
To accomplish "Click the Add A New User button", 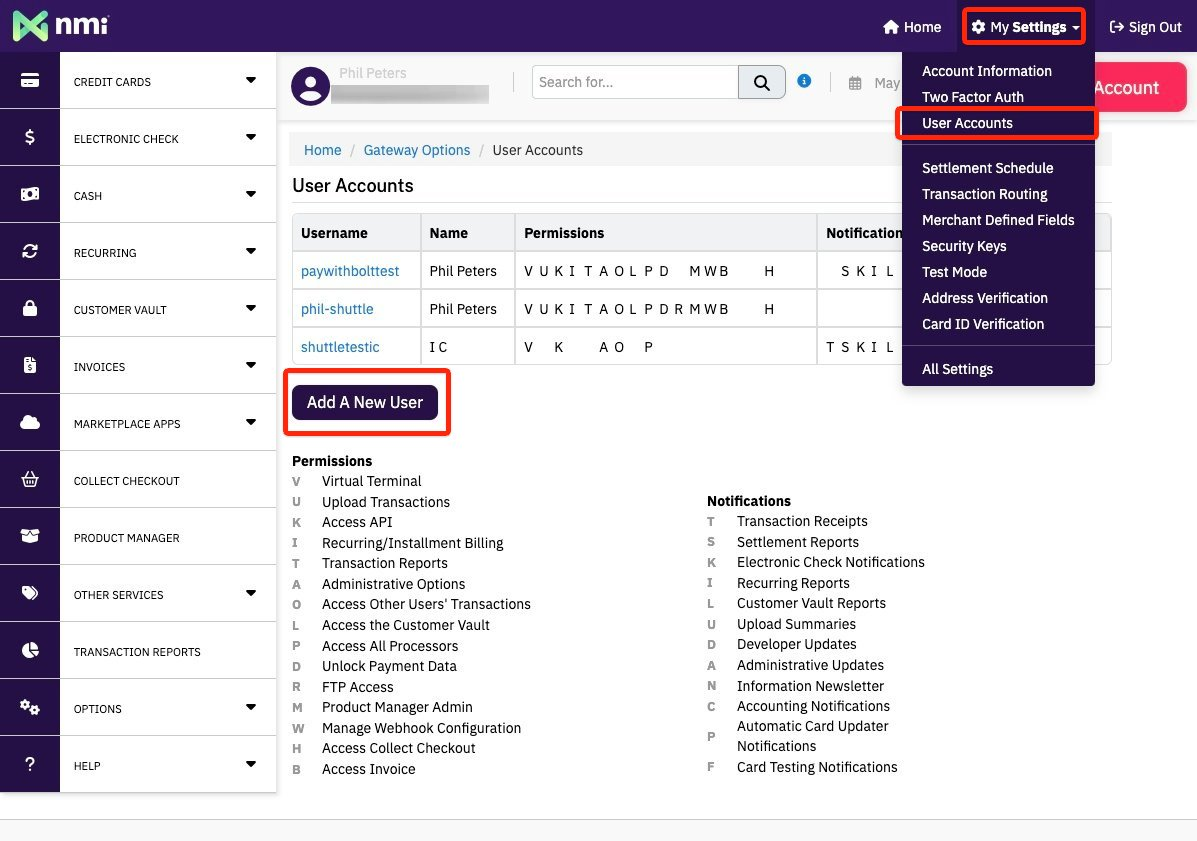I will tap(365, 402).
